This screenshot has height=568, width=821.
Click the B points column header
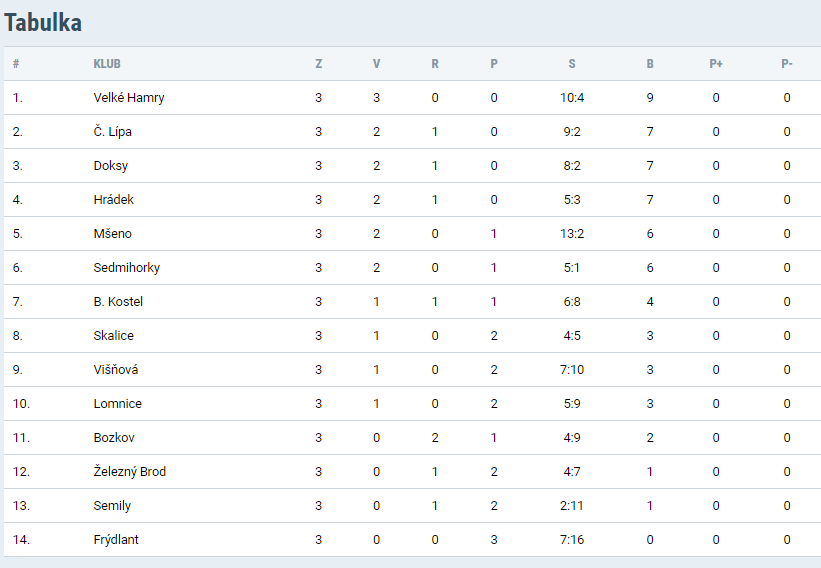coord(650,64)
